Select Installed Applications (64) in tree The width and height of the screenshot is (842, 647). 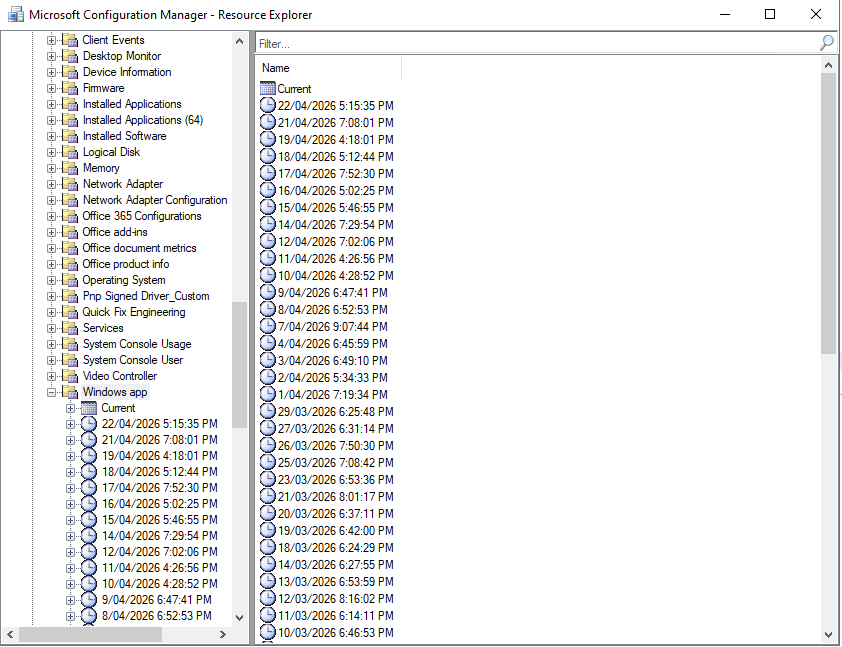[142, 120]
